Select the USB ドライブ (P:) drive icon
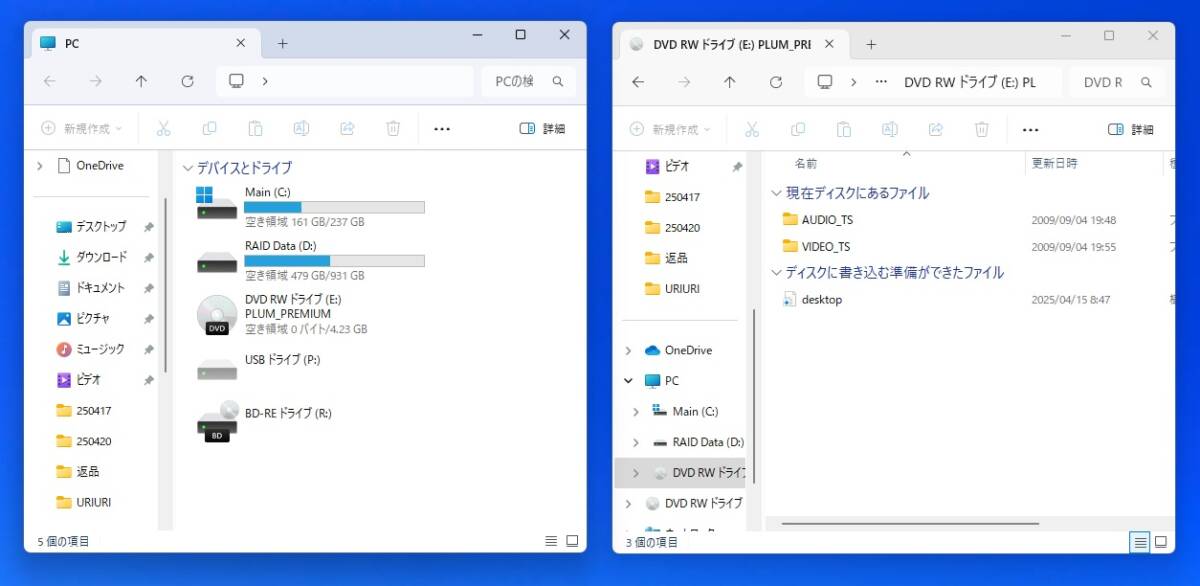This screenshot has width=1200, height=586. (217, 369)
